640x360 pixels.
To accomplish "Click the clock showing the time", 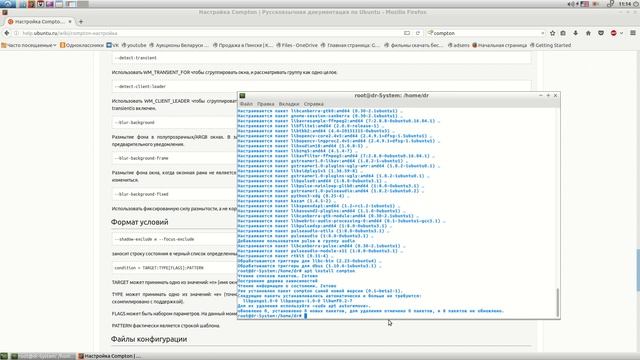I will point(625,4).
